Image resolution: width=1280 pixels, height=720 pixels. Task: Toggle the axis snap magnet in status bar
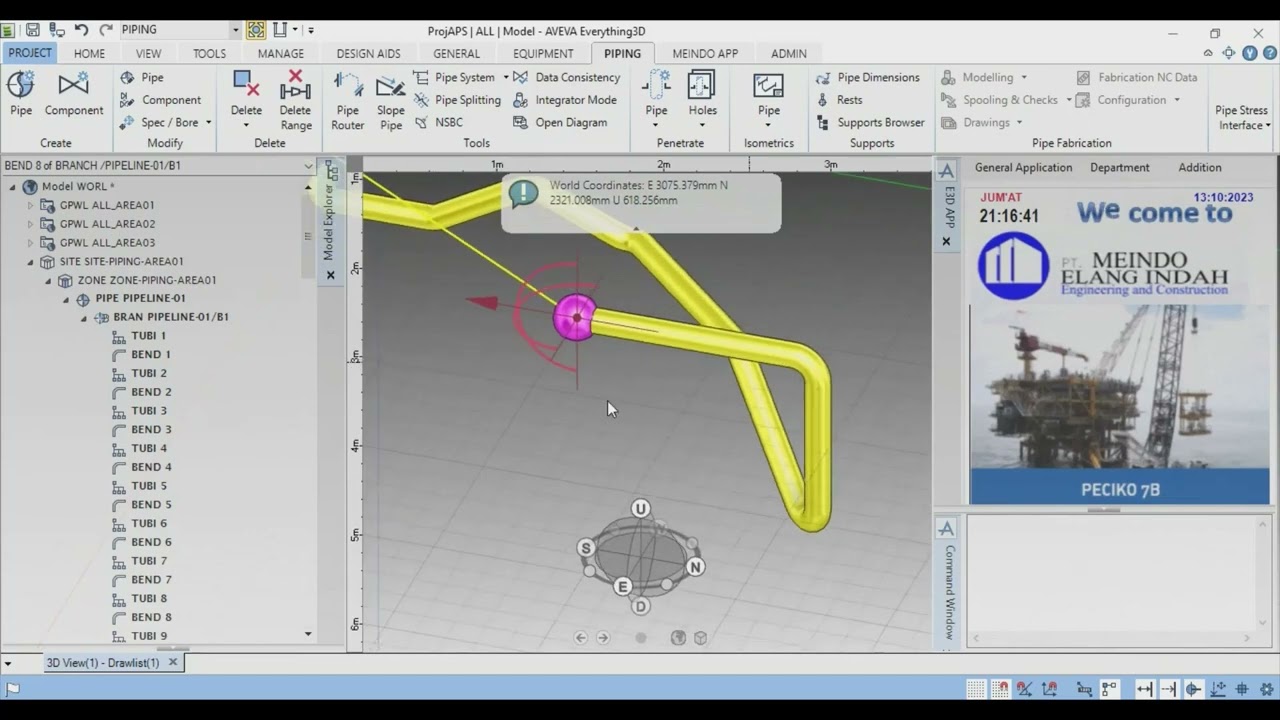[x=1049, y=689]
